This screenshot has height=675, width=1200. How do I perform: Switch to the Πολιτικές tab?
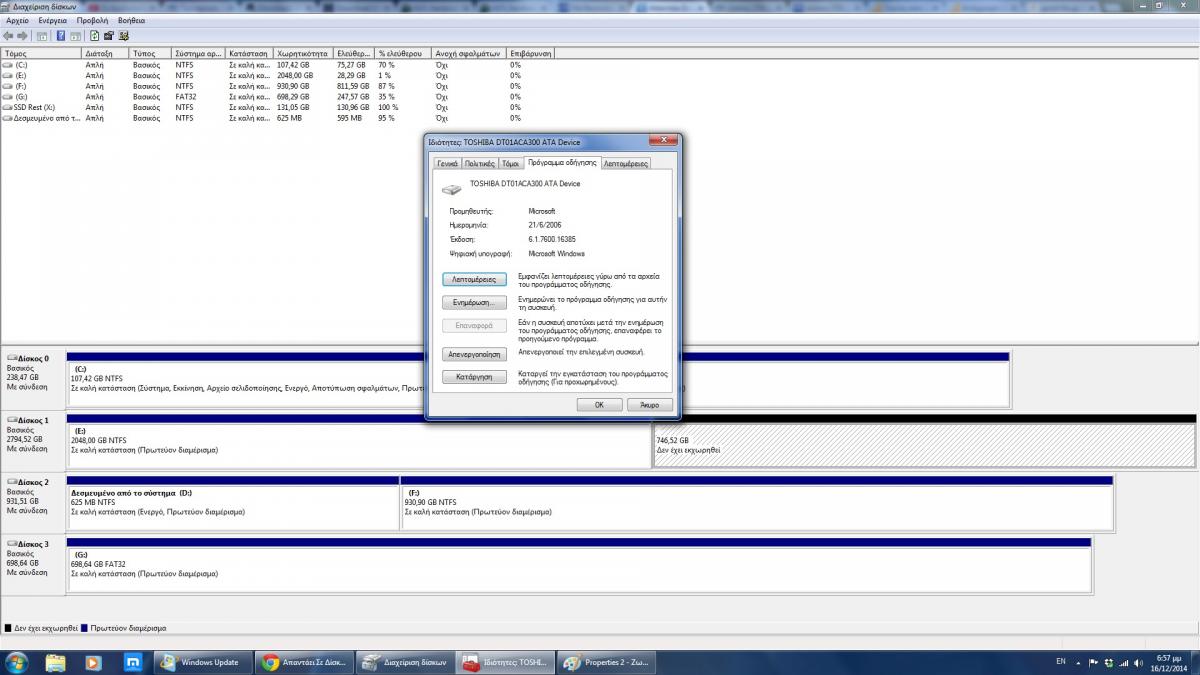(x=480, y=163)
